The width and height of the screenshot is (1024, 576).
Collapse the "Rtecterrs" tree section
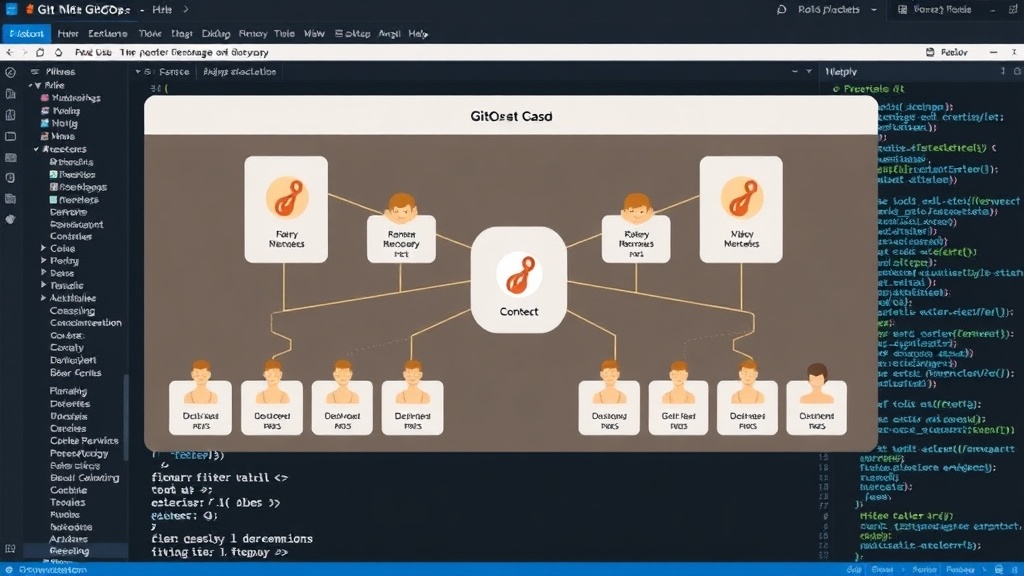pyautogui.click(x=37, y=150)
